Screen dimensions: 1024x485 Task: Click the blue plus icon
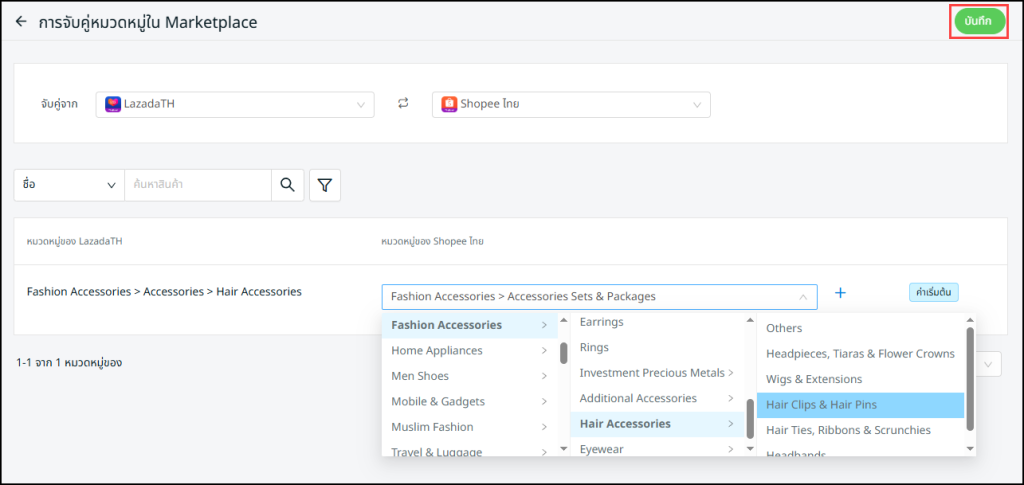[840, 293]
